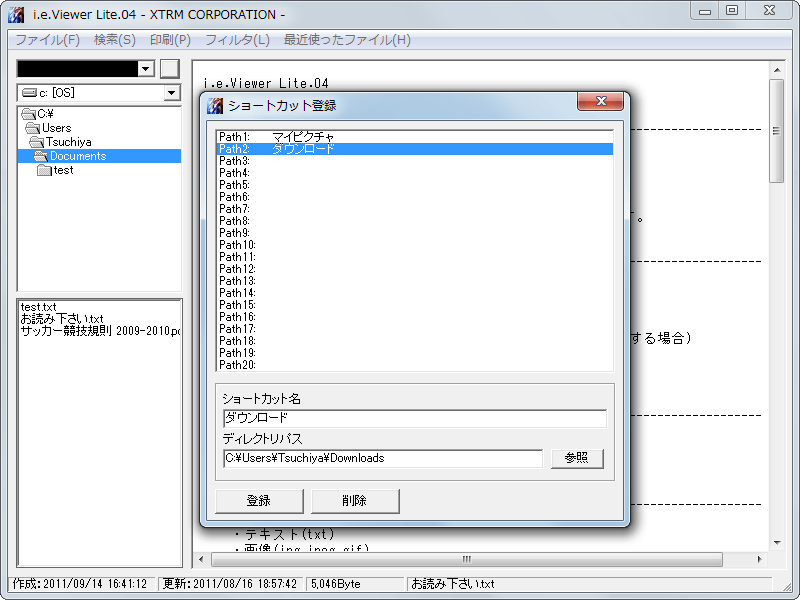Click the 更新 date status bar entry
This screenshot has height=600, width=800.
pyautogui.click(x=230, y=584)
